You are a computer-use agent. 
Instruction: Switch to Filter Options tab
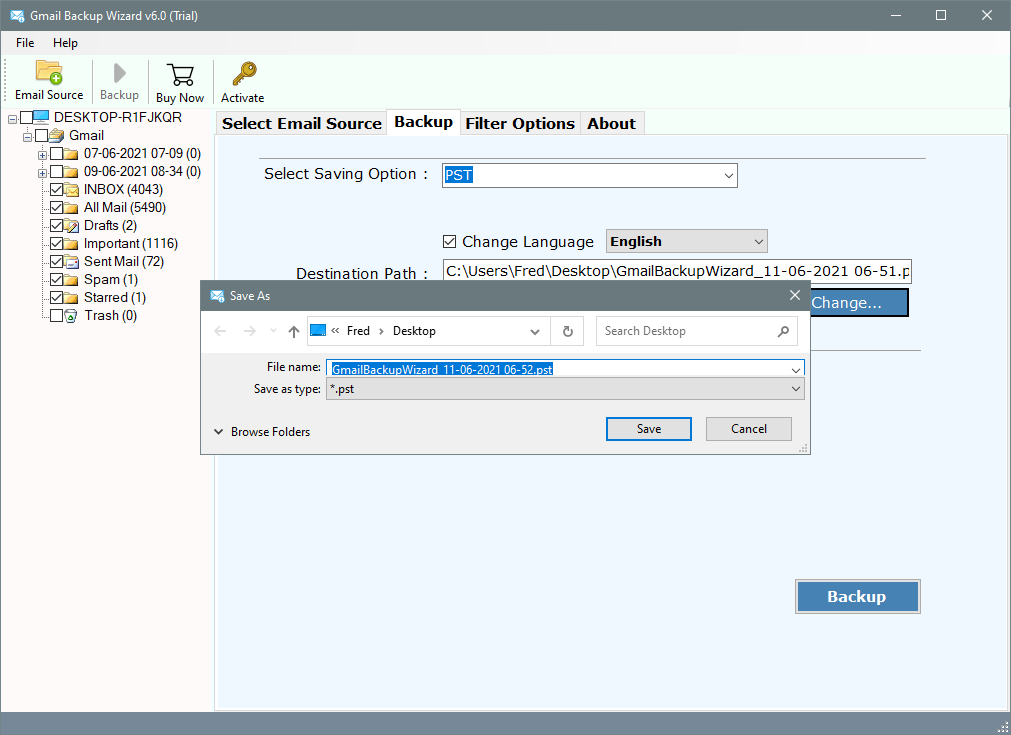[x=520, y=123]
